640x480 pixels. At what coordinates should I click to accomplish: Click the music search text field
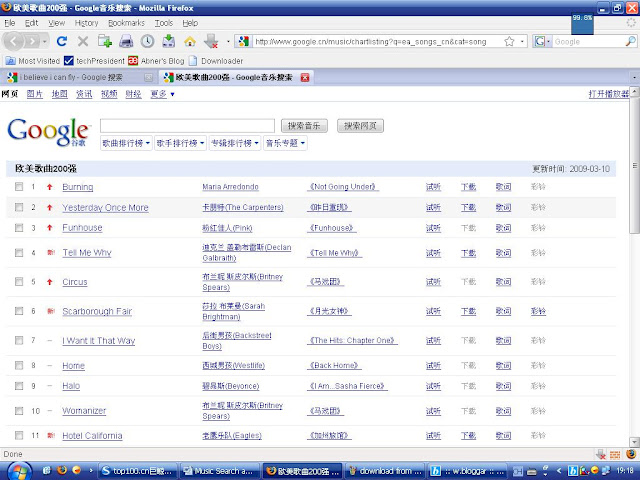click(187, 126)
